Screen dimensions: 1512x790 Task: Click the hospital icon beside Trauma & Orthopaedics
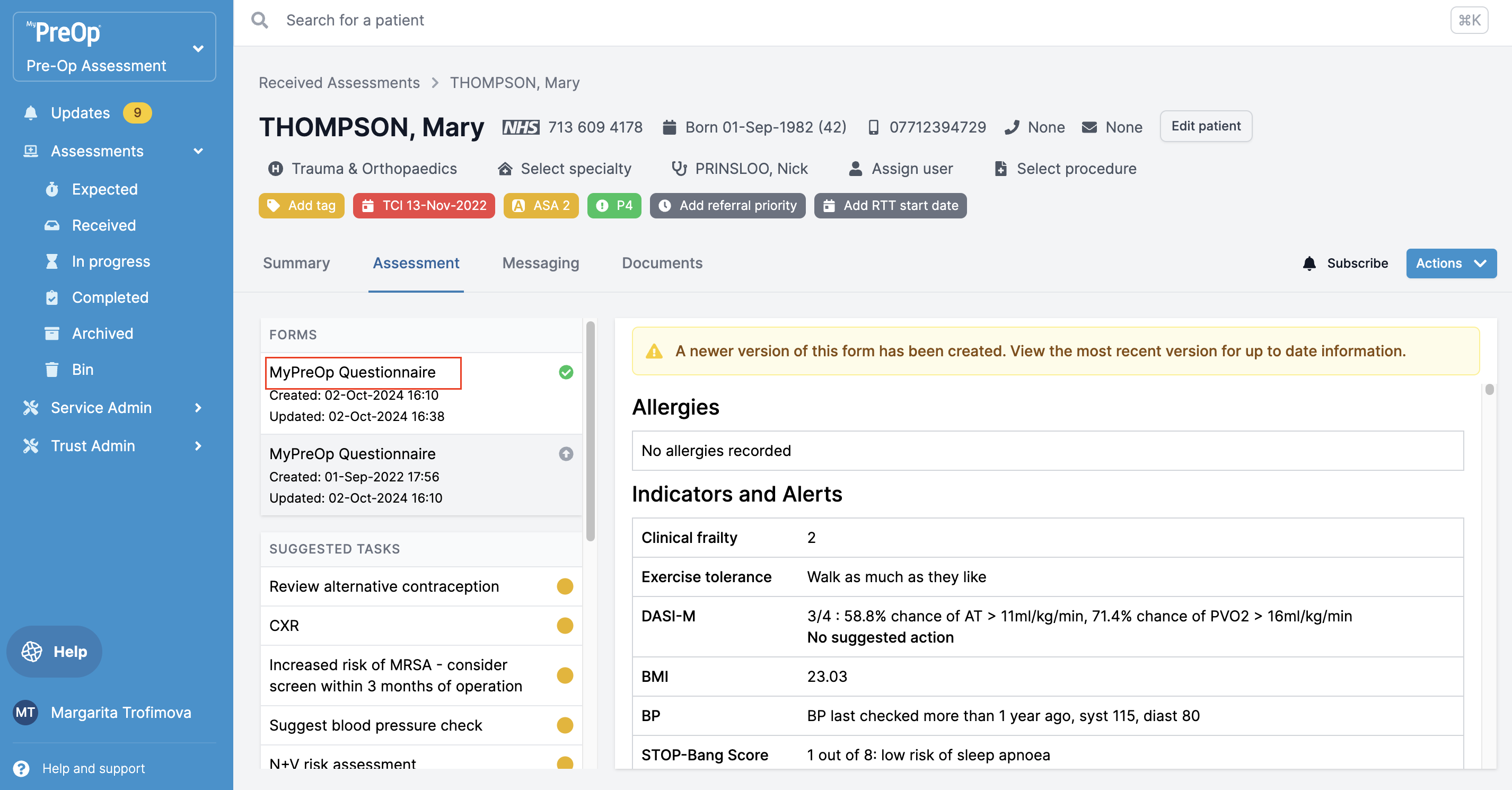click(x=275, y=169)
